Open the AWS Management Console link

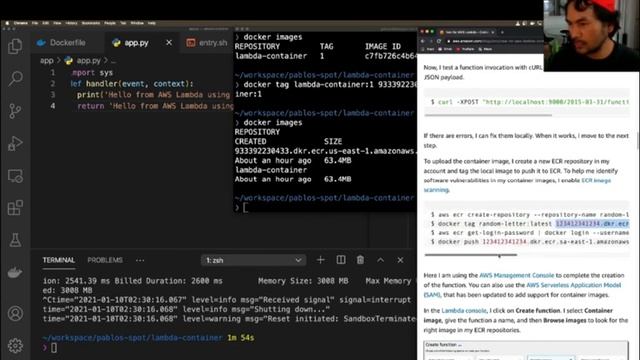point(516,275)
